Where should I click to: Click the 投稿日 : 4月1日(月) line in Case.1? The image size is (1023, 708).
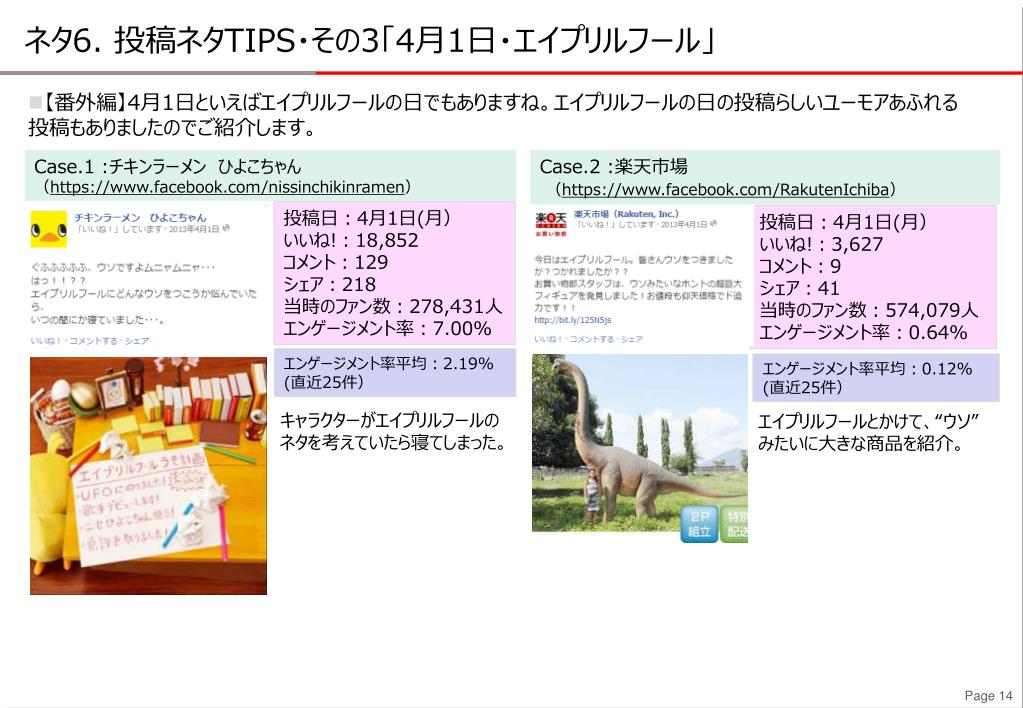pyautogui.click(x=367, y=218)
